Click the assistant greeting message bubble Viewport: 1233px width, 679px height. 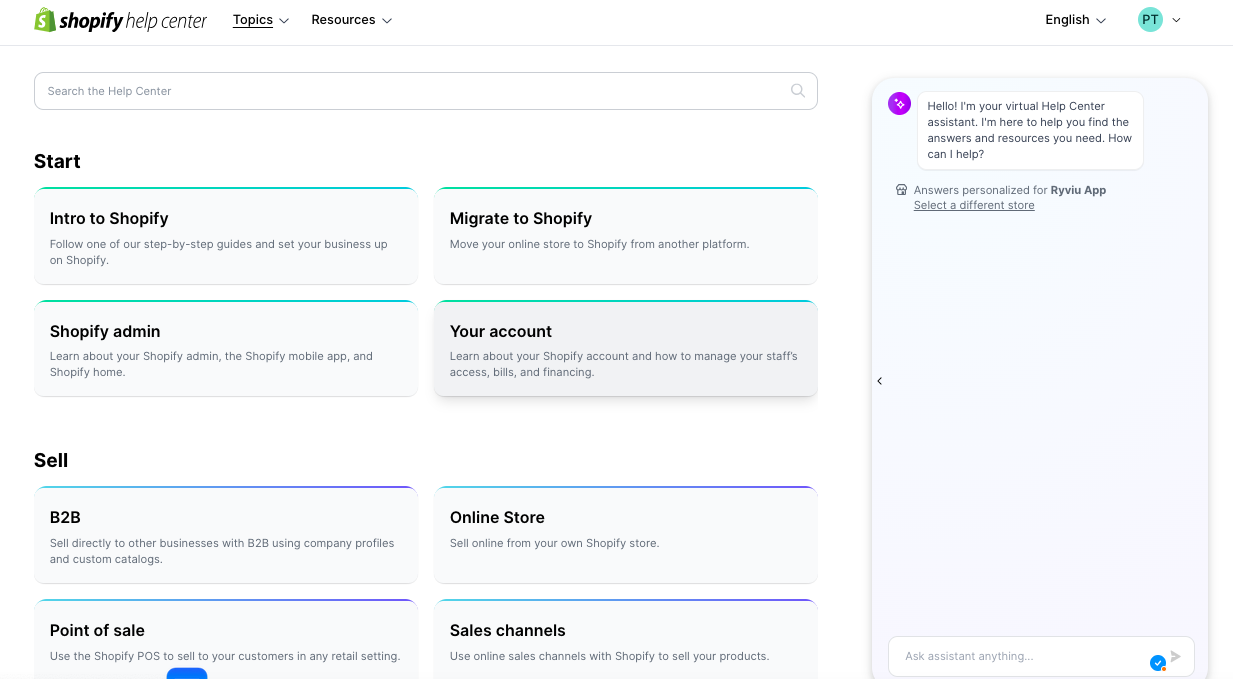coord(1030,130)
